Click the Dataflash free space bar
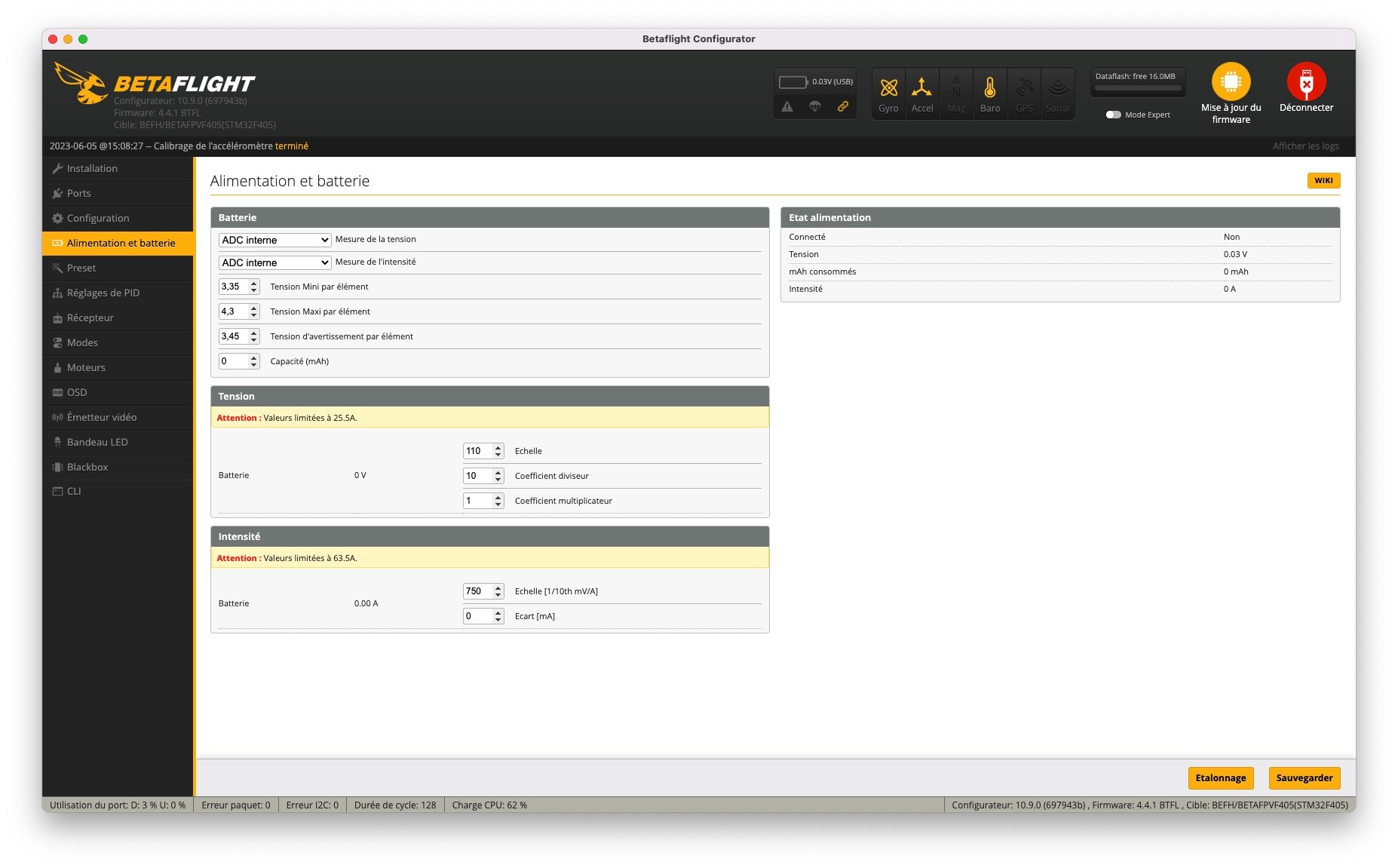1398x868 pixels. [x=1138, y=87]
